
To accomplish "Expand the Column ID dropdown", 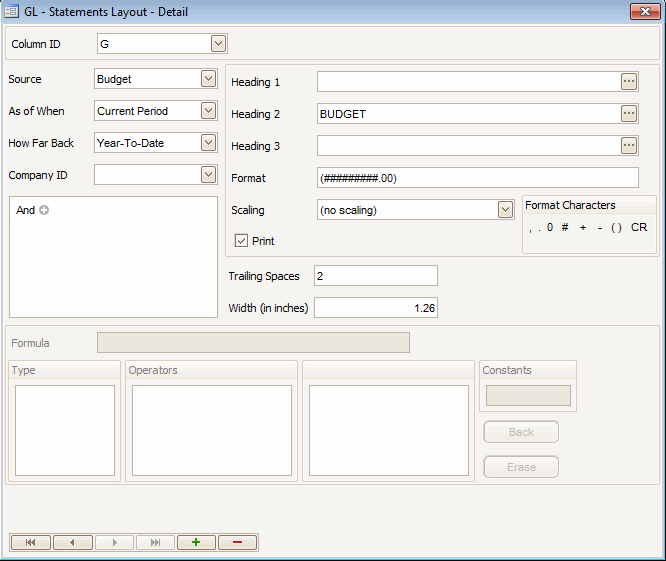I will click(x=219, y=44).
